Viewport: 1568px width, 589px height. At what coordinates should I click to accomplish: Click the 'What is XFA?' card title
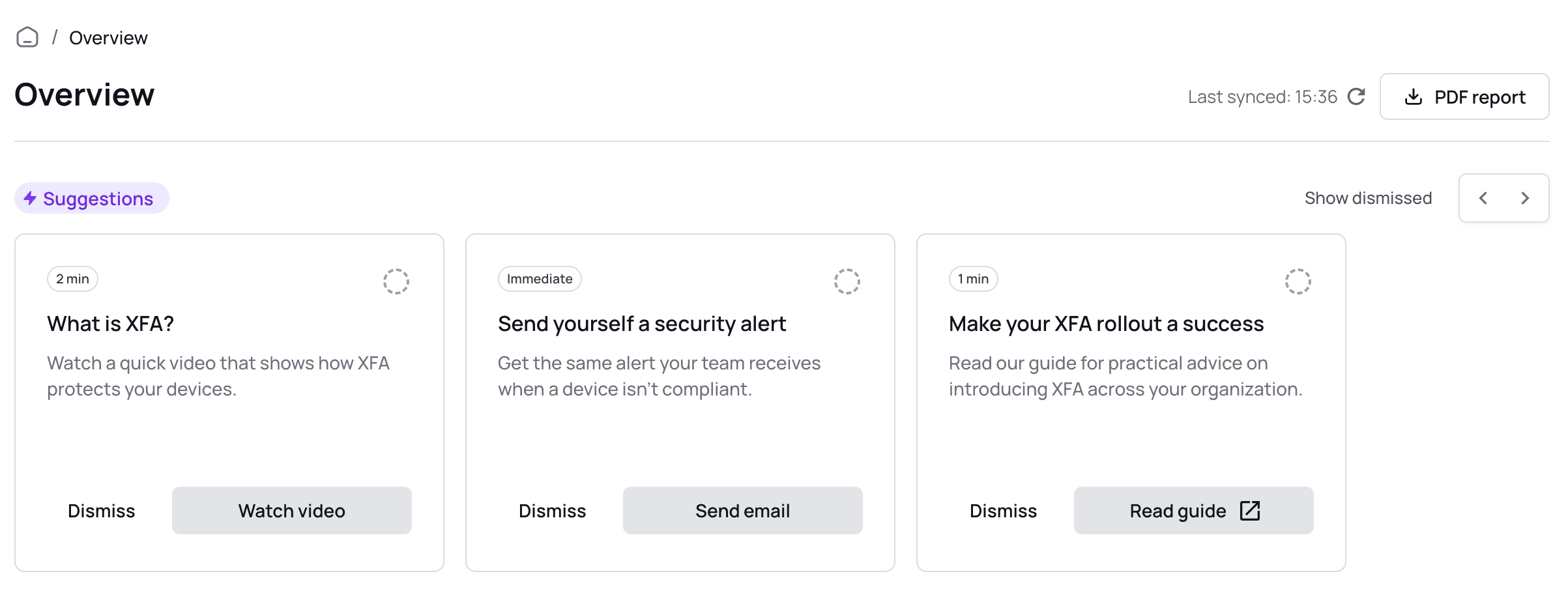coord(111,324)
